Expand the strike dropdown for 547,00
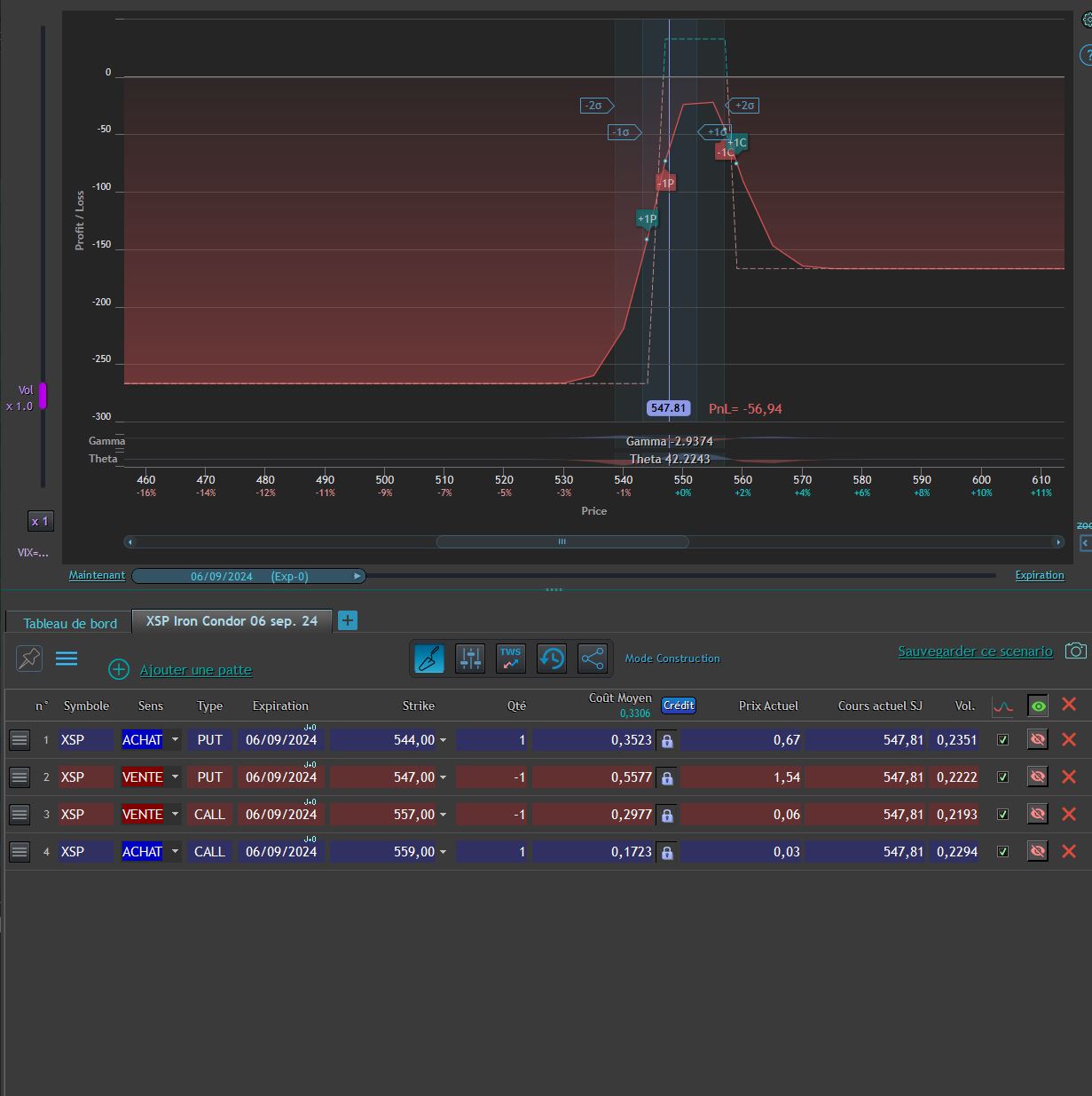The height and width of the screenshot is (1096, 1092). pos(444,777)
